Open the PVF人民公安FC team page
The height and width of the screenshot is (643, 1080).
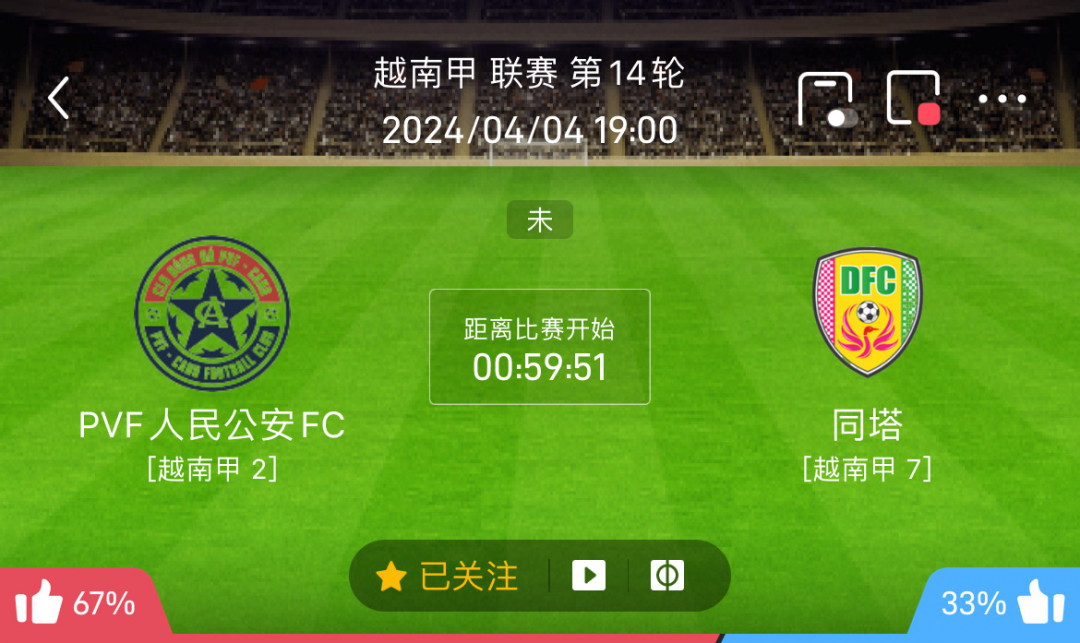point(211,424)
